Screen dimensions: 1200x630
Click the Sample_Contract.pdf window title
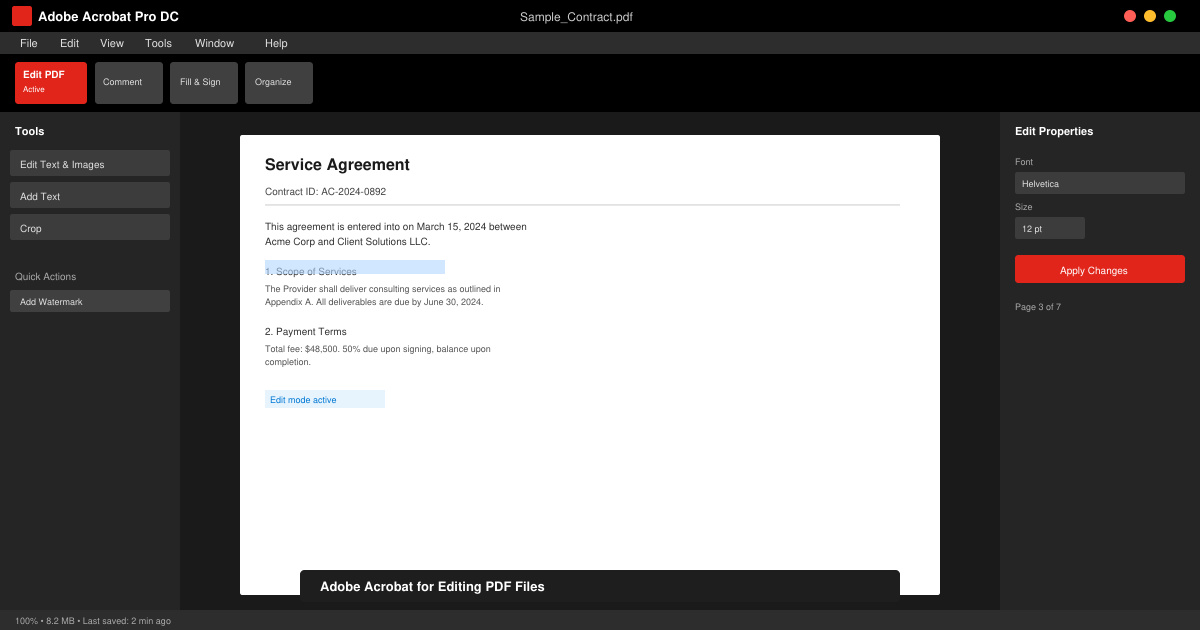point(576,17)
